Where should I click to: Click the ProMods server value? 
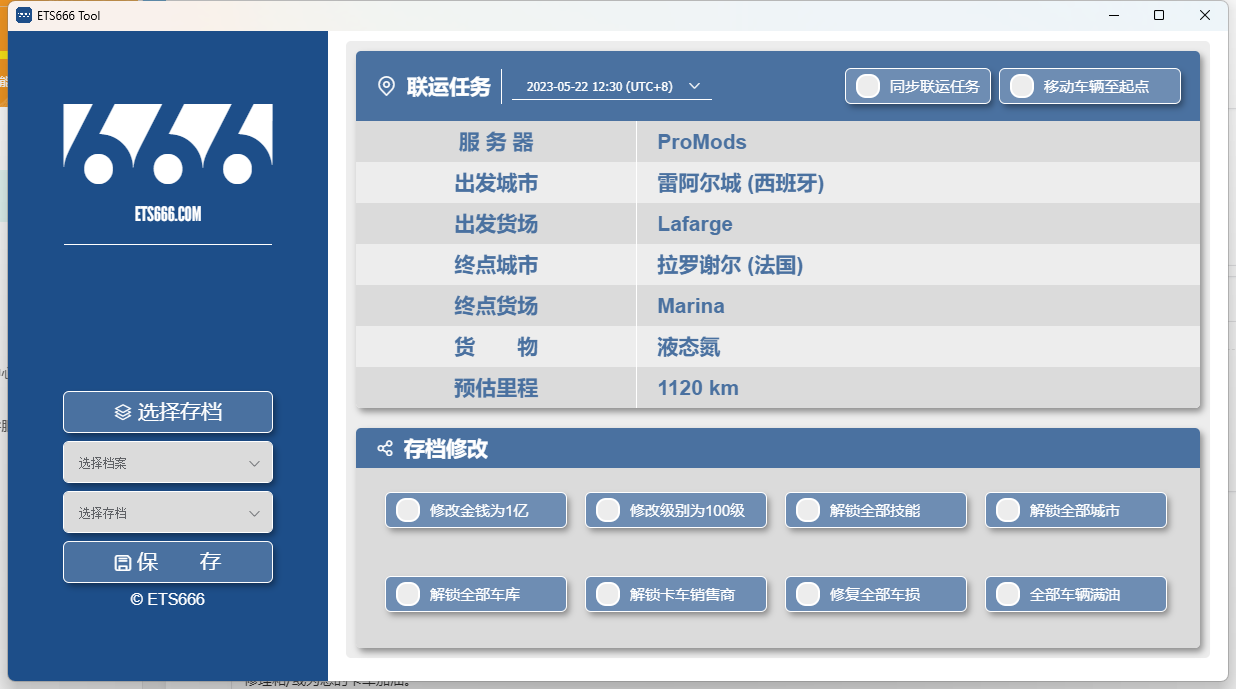pos(702,142)
